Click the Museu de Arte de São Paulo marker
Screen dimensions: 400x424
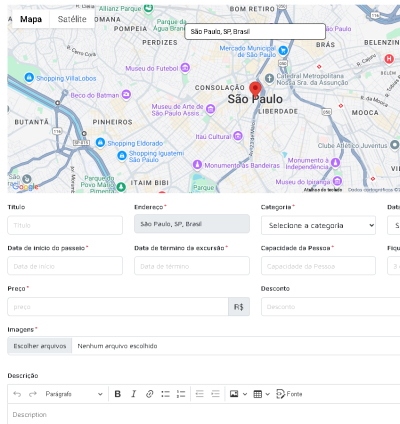pyautogui.click(x=210, y=109)
